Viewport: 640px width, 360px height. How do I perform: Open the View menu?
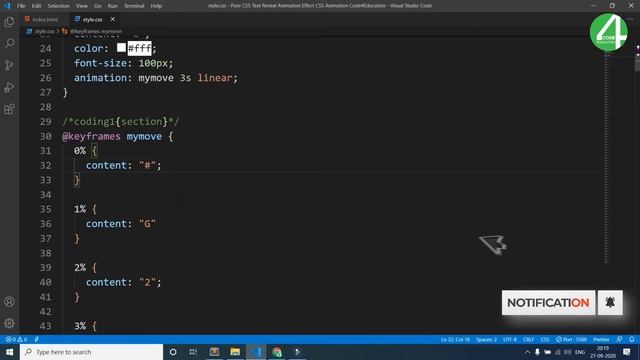pos(82,6)
